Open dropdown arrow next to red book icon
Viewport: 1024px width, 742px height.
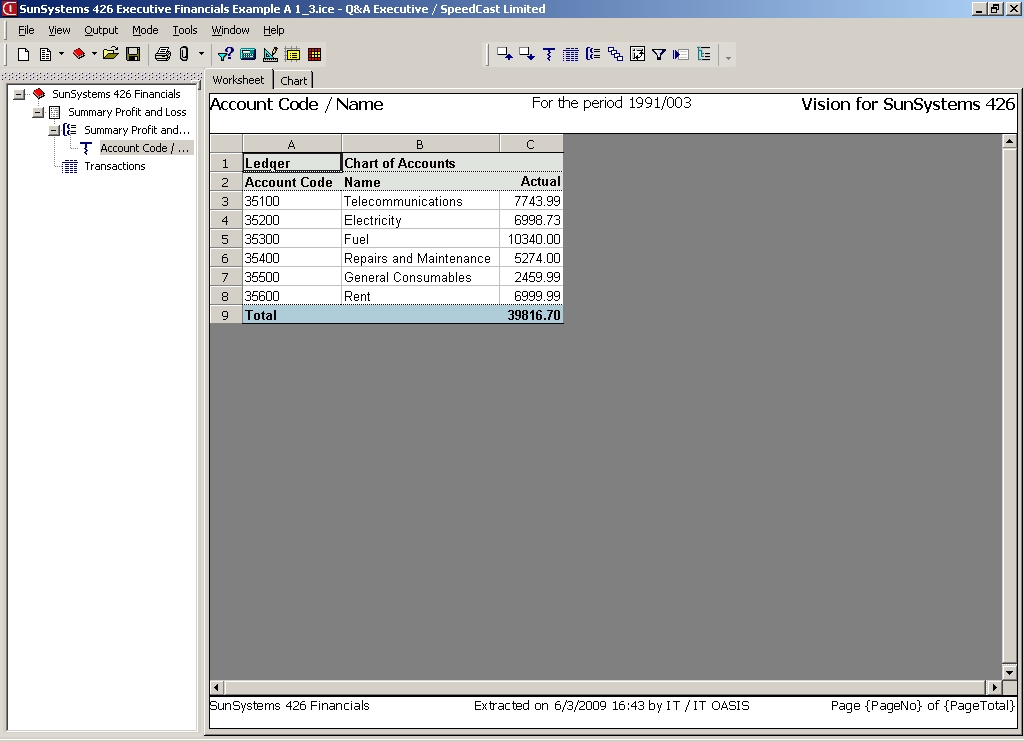point(94,54)
